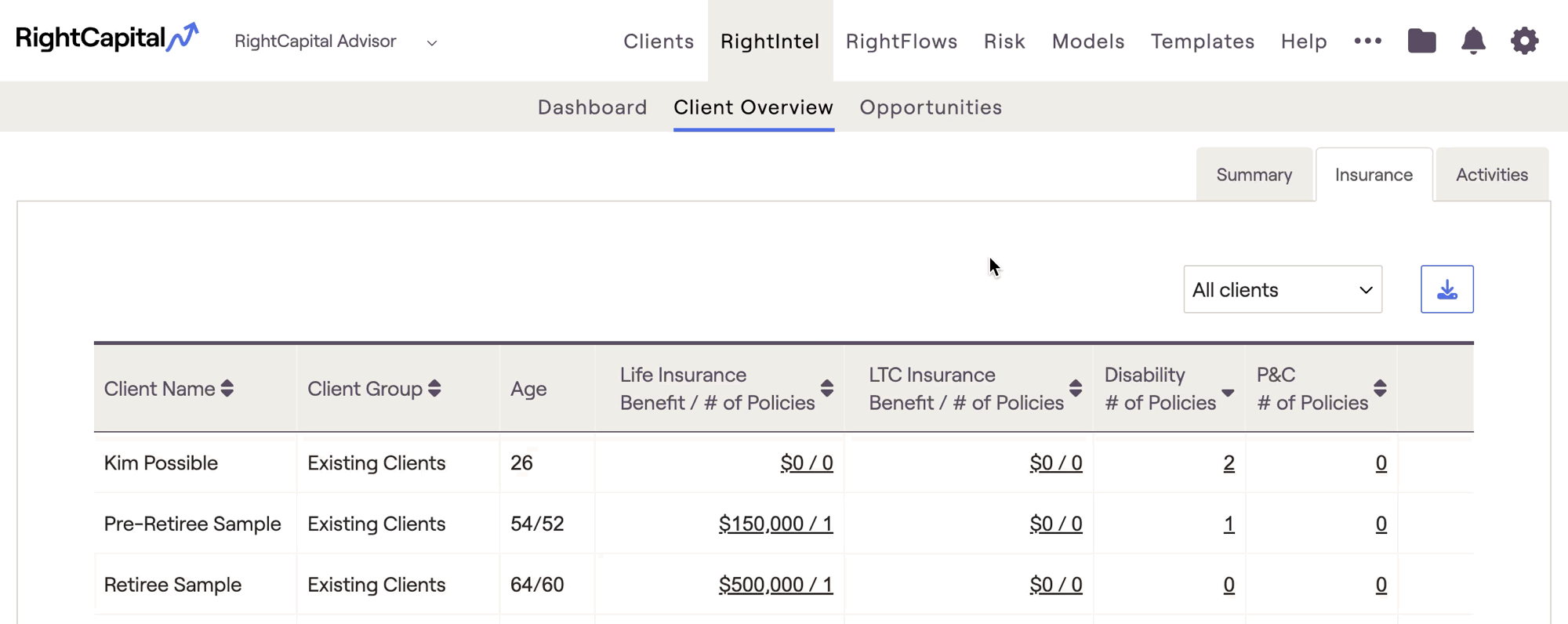Screen dimensions: 1568x624
Task: Open Retiree Sample LTC $0 / 0 link
Action: coord(1056,585)
